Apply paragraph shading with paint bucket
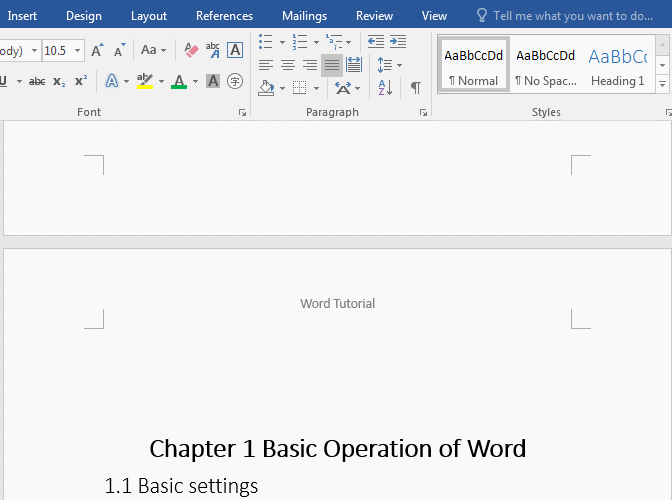This screenshot has height=500, width=672. pos(266,88)
